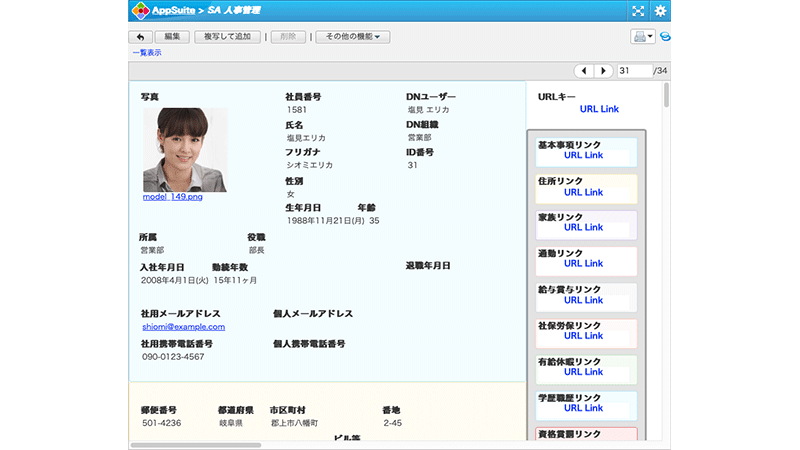The image size is (800, 450).
Task: Go to previous record arrow
Action: tap(584, 71)
